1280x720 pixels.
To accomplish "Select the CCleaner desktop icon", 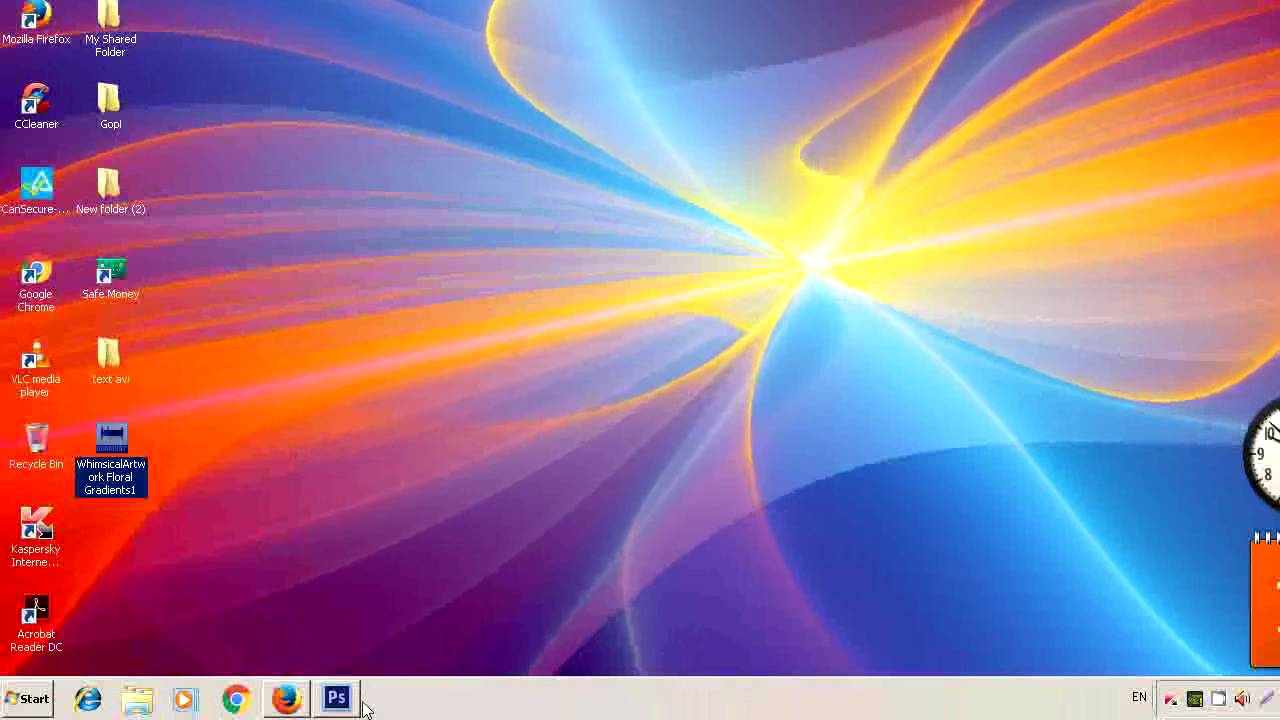I will (x=36, y=106).
